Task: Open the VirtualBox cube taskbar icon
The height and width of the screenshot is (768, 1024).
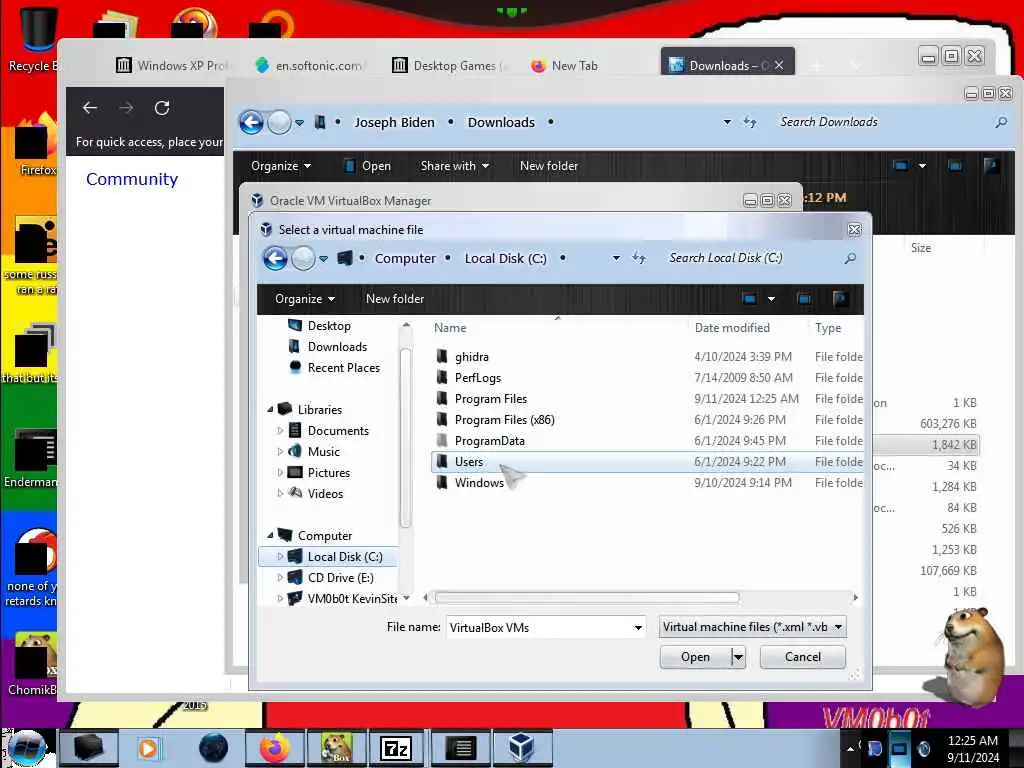Action: pyautogui.click(x=521, y=748)
